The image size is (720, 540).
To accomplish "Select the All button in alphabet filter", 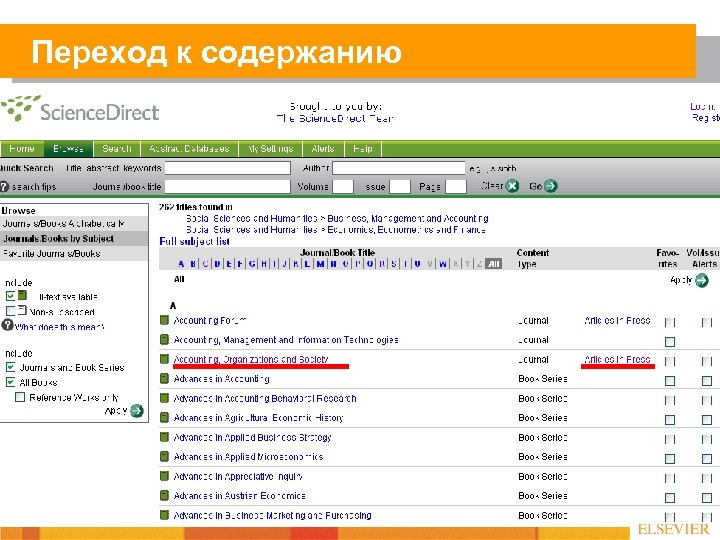I will (494, 264).
